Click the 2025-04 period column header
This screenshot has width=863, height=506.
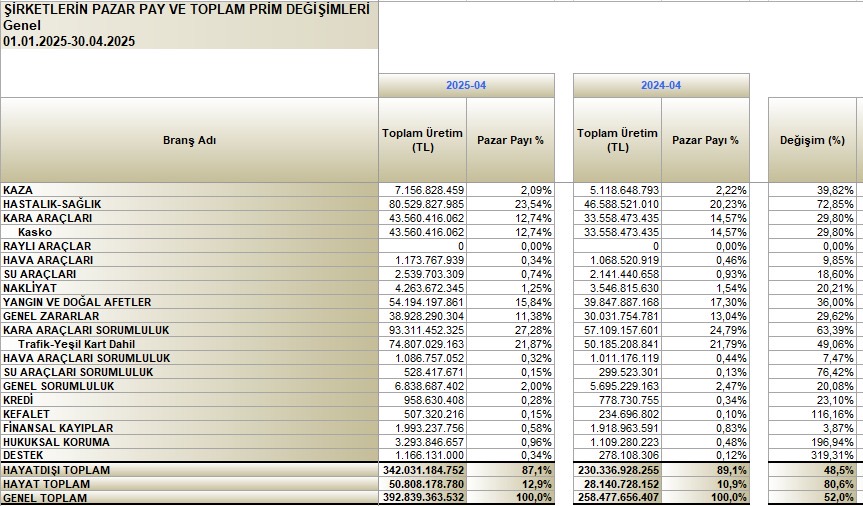[x=465, y=86]
